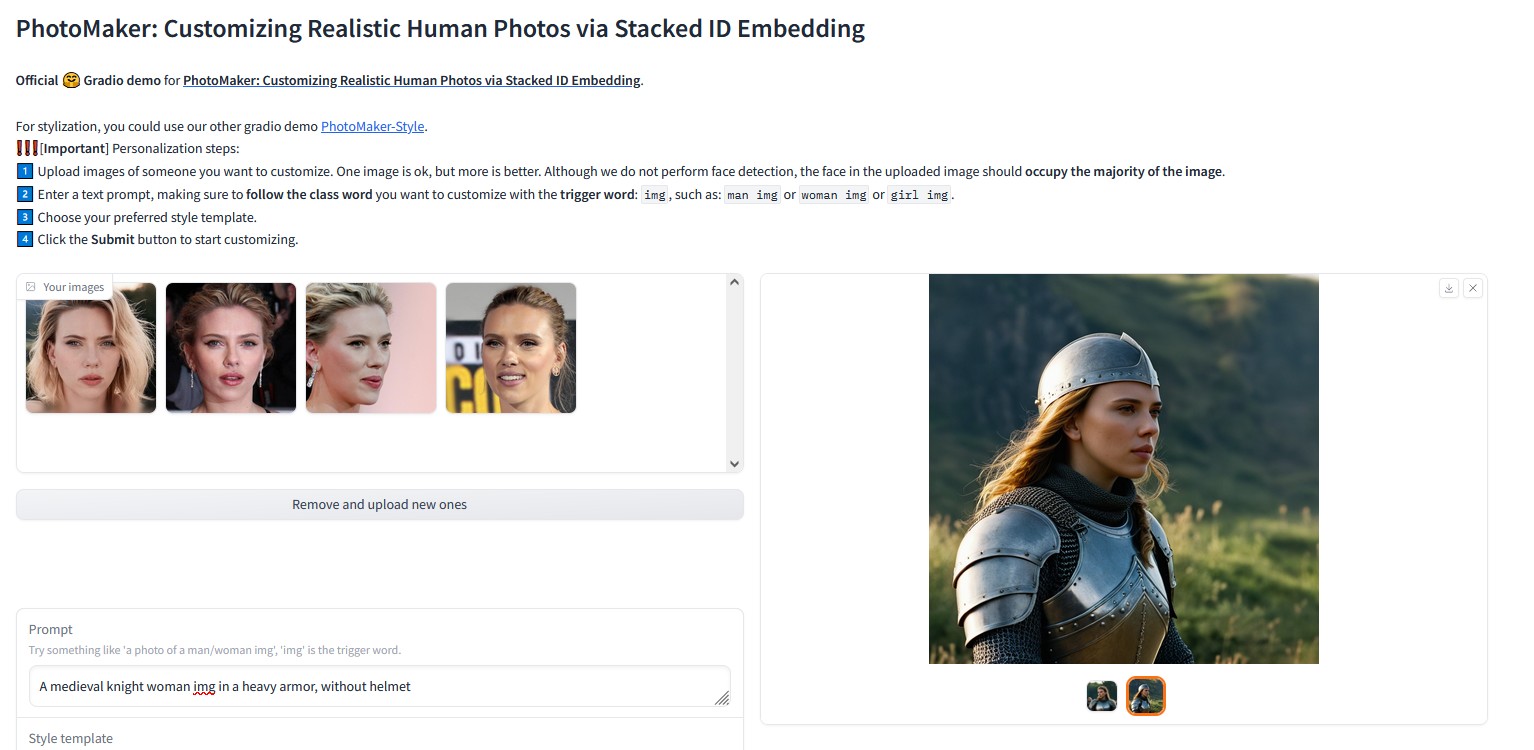The image size is (1534, 750).
Task: Open the bold PhotoMaker paper title link
Action: coord(412,80)
